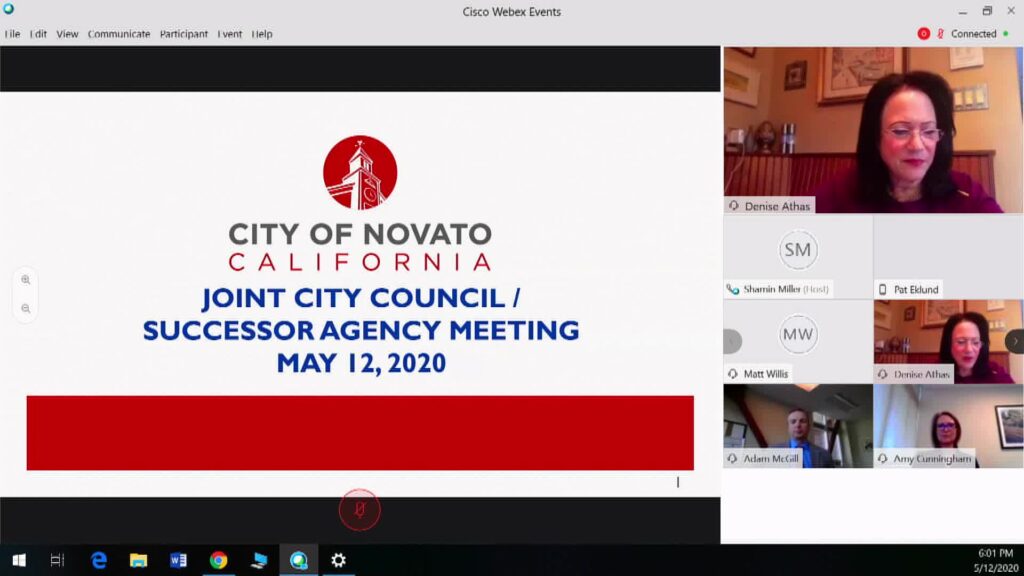Open File Explorer from the taskbar
The height and width of the screenshot is (576, 1024).
138,560
